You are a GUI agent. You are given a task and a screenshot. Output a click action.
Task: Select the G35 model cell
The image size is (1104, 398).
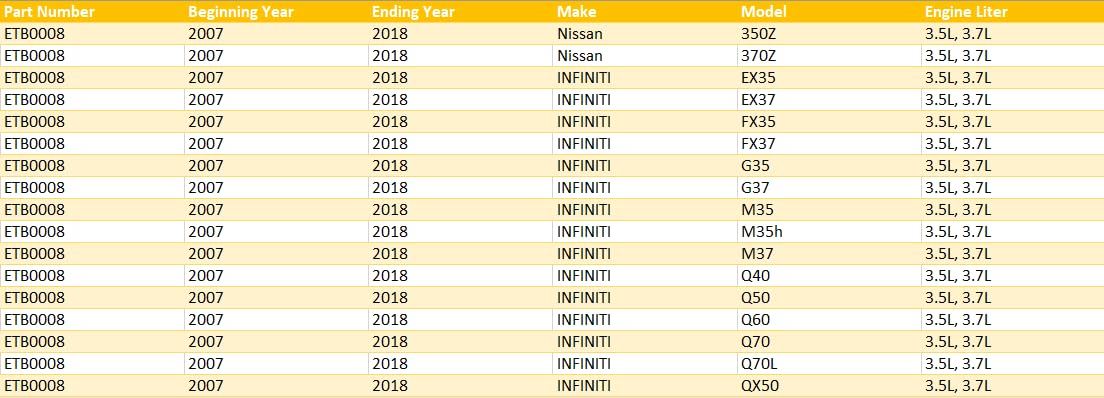(829, 166)
